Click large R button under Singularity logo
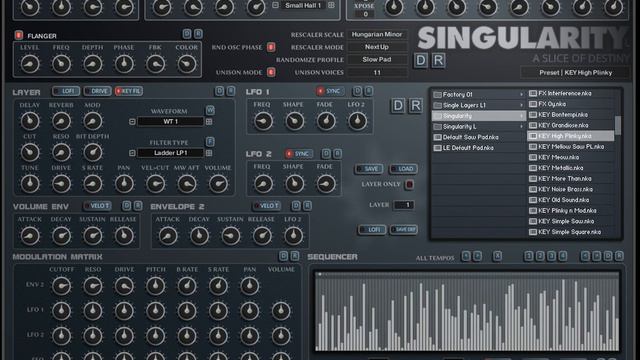This screenshot has width=640, height=360. point(438,60)
